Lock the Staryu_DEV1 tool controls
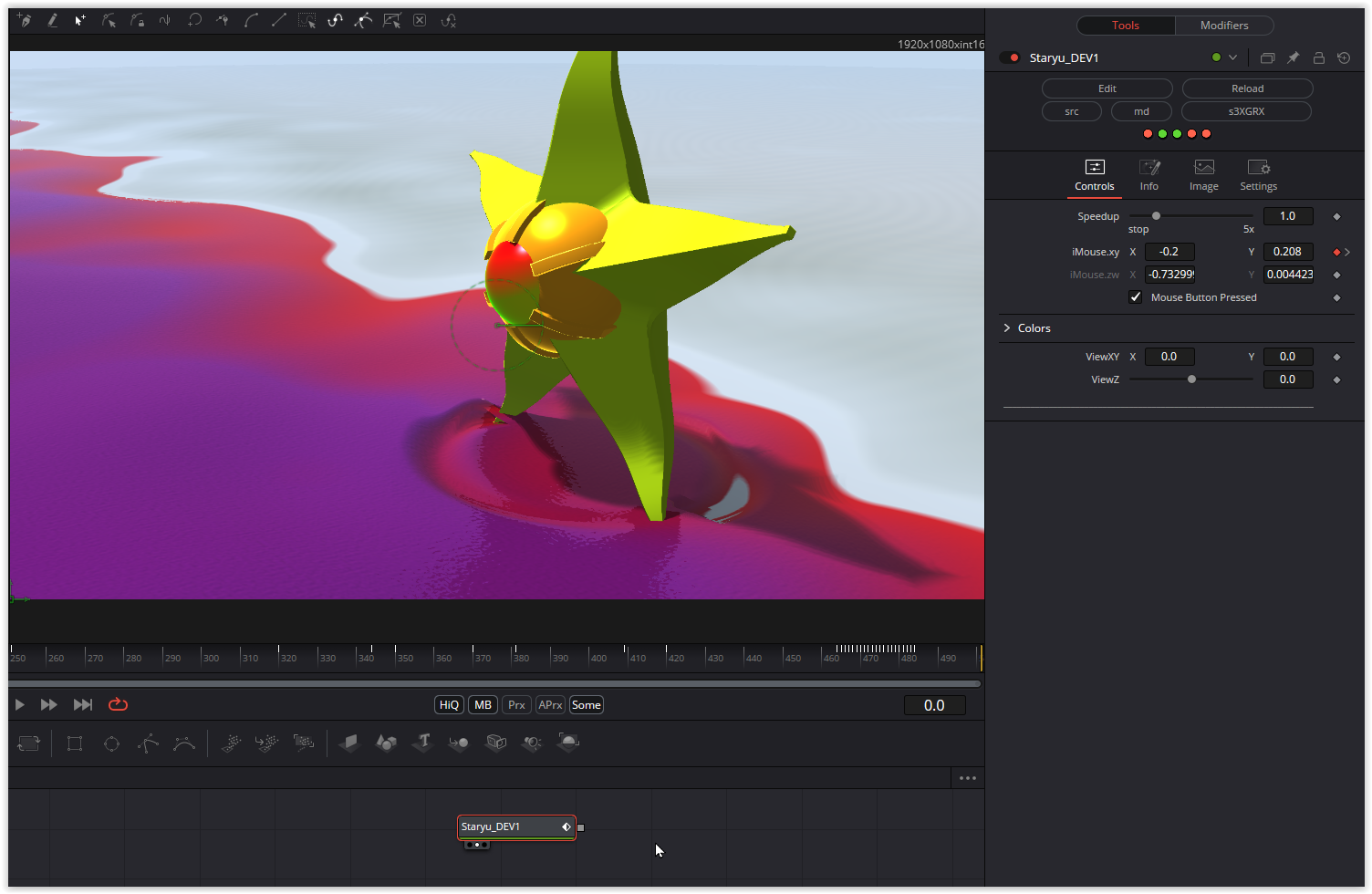Image resolution: width=1372 pixels, height=894 pixels. pyautogui.click(x=1318, y=57)
